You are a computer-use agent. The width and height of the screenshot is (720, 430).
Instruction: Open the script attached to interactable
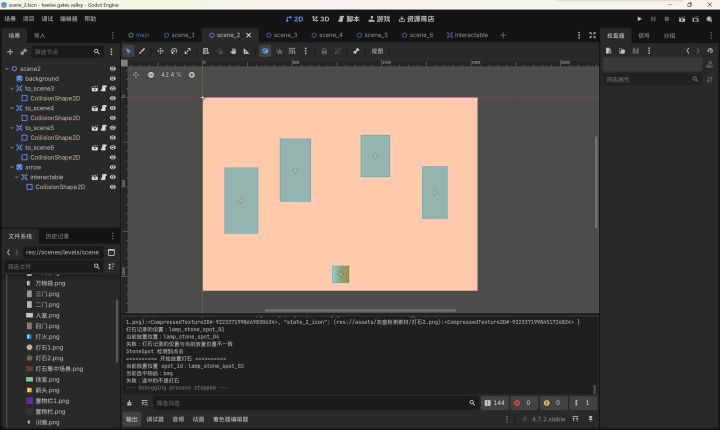104,177
